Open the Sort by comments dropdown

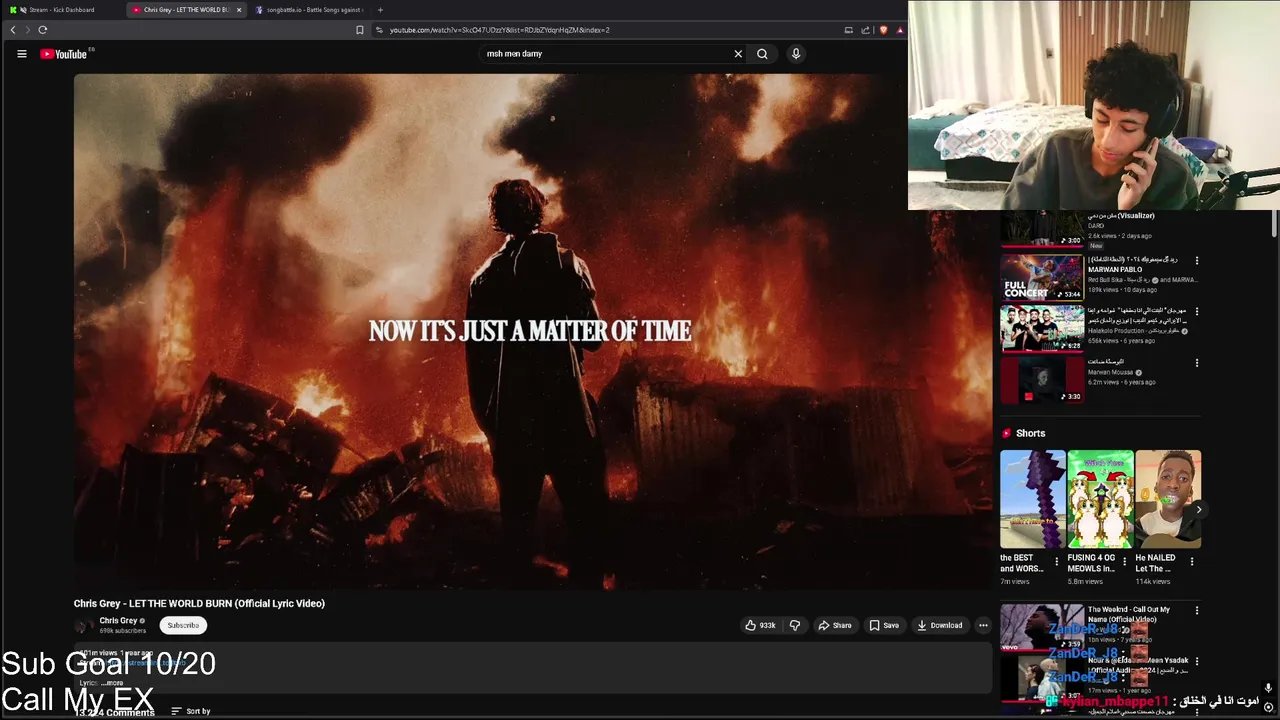(x=190, y=711)
